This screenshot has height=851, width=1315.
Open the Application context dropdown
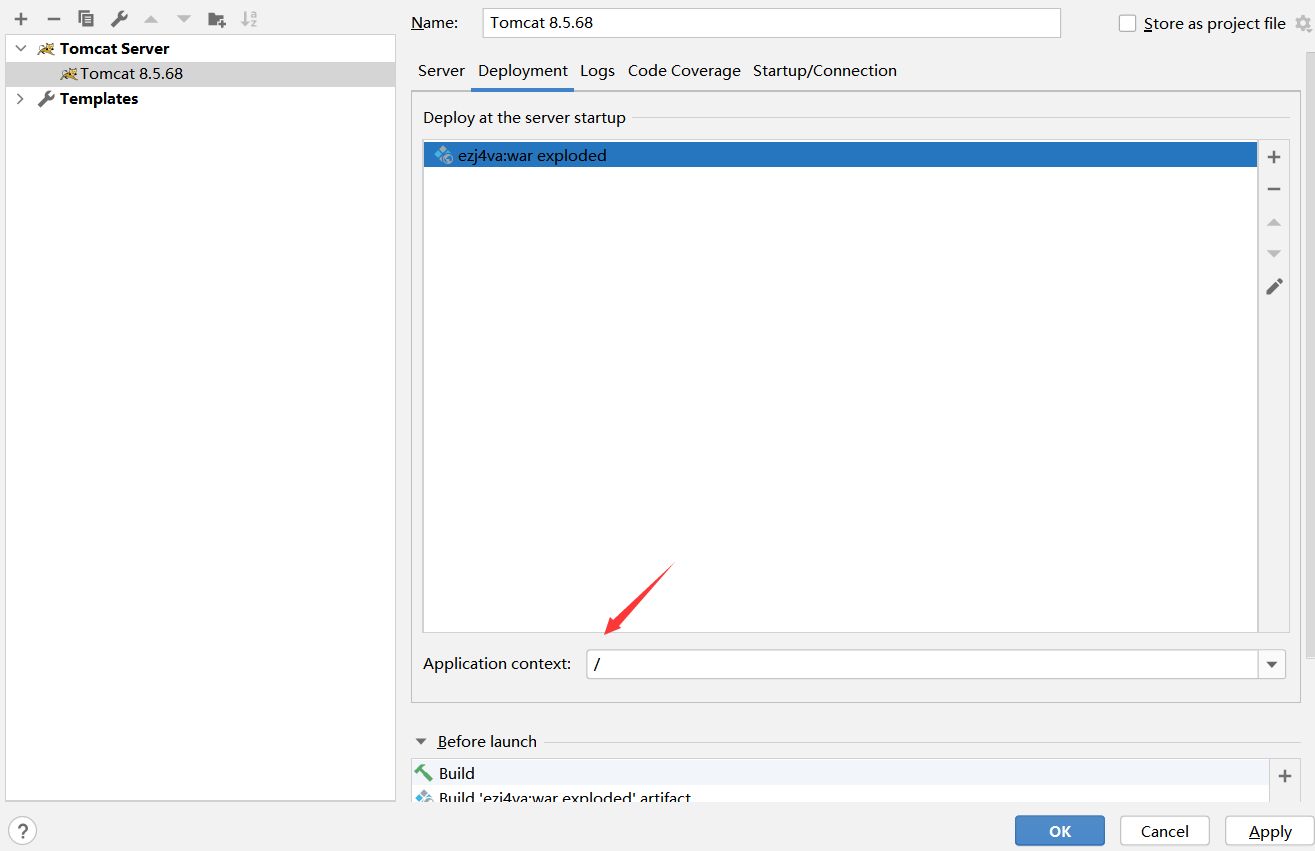tap(1272, 664)
